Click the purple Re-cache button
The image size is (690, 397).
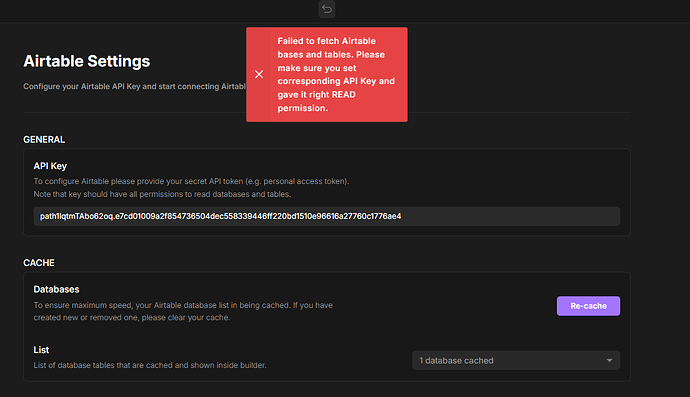click(588, 306)
